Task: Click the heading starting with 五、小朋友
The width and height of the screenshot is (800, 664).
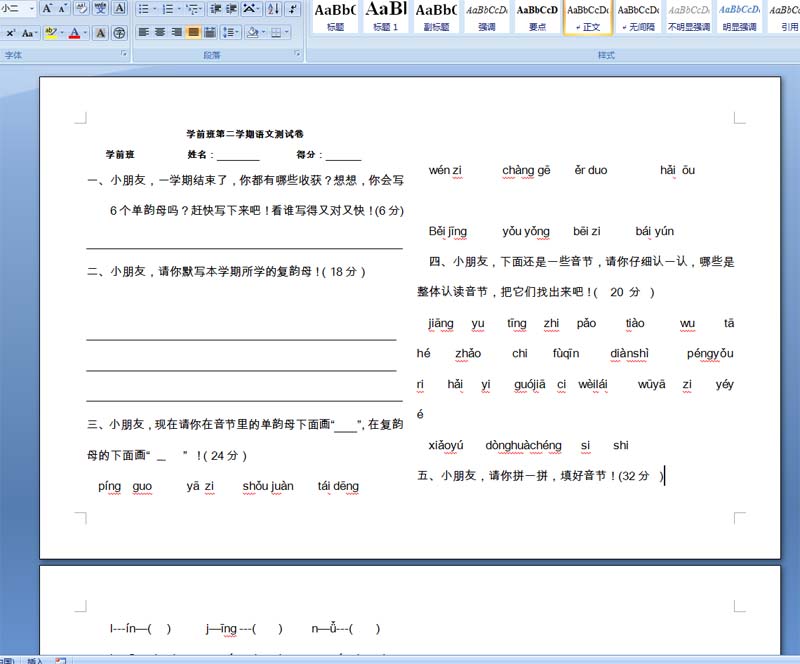Action: pos(540,476)
